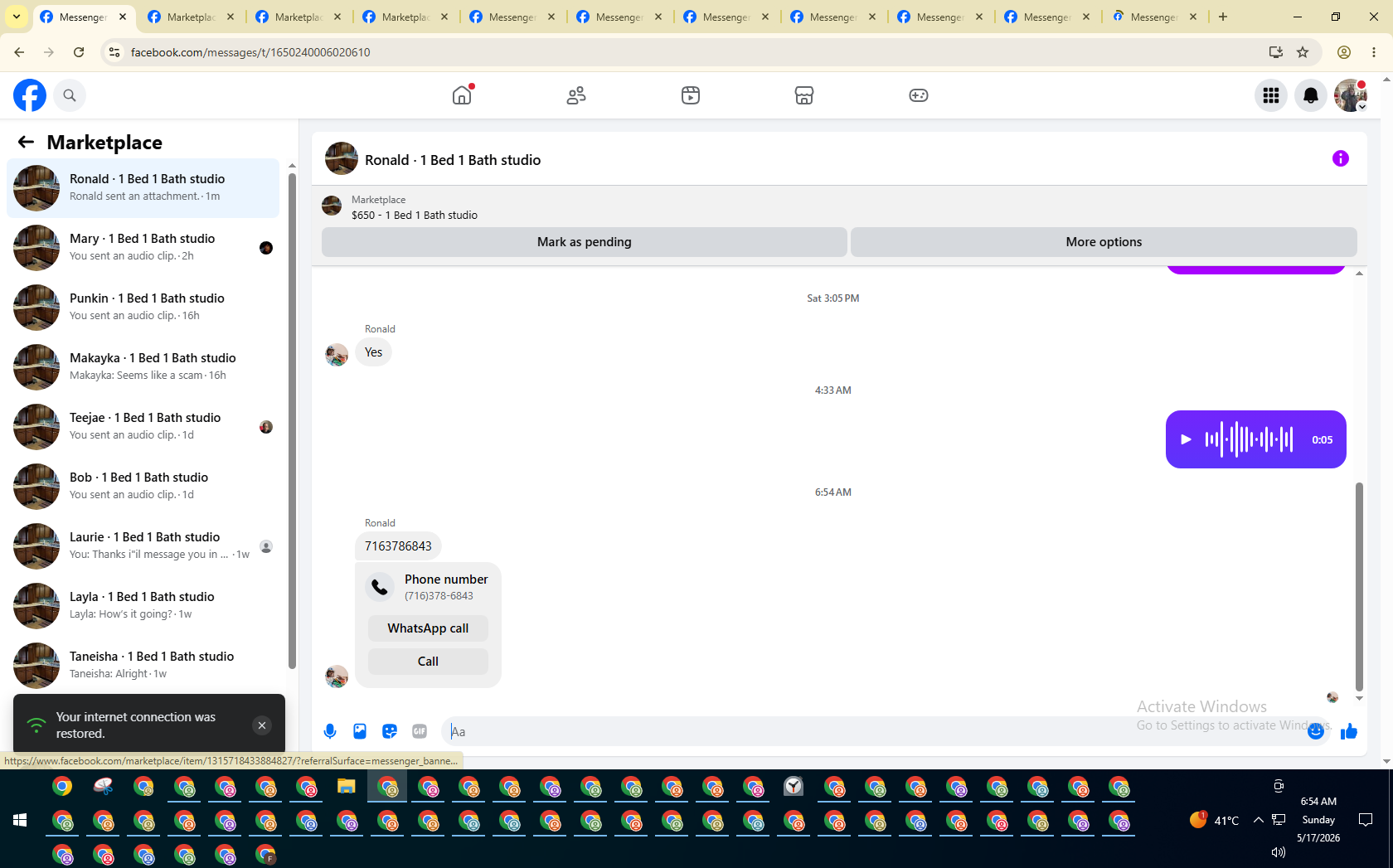Go to the Home feed icon
1393x868 pixels.
coord(462,95)
